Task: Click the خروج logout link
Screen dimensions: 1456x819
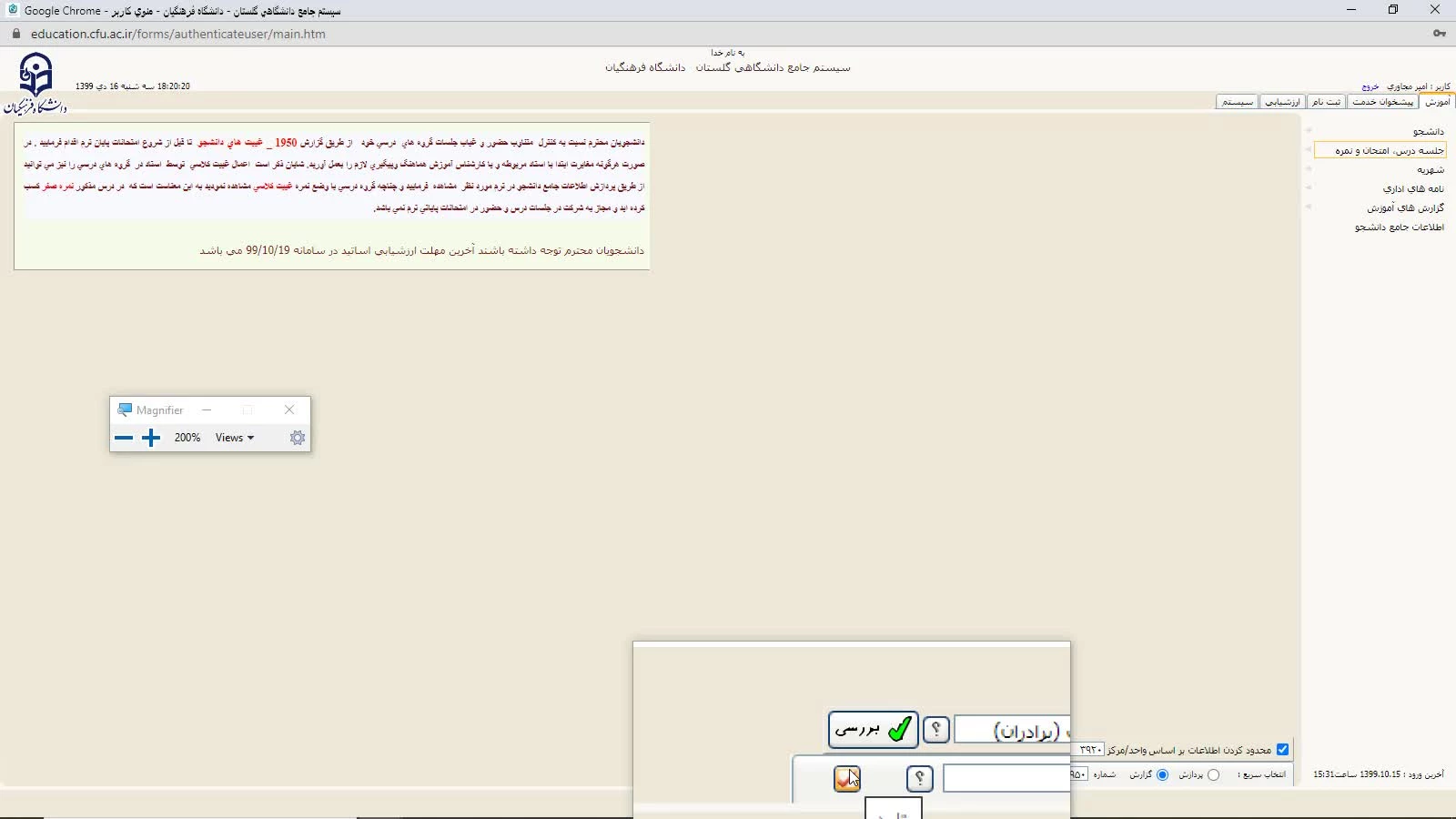Action: pyautogui.click(x=1370, y=86)
